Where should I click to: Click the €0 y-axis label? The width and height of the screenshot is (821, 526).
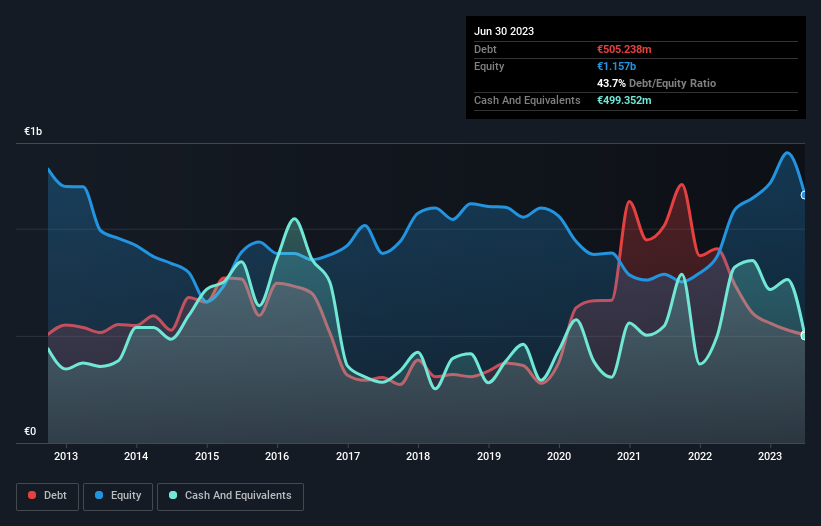30,431
